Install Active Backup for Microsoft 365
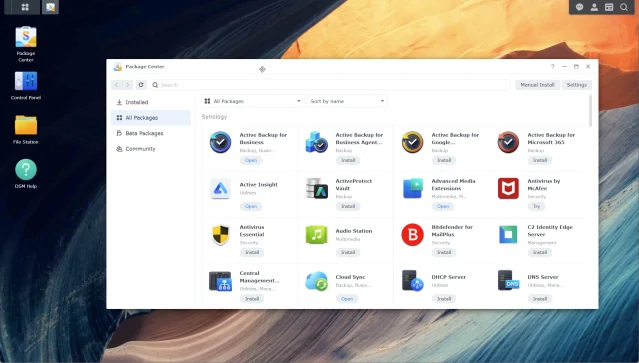 point(540,160)
